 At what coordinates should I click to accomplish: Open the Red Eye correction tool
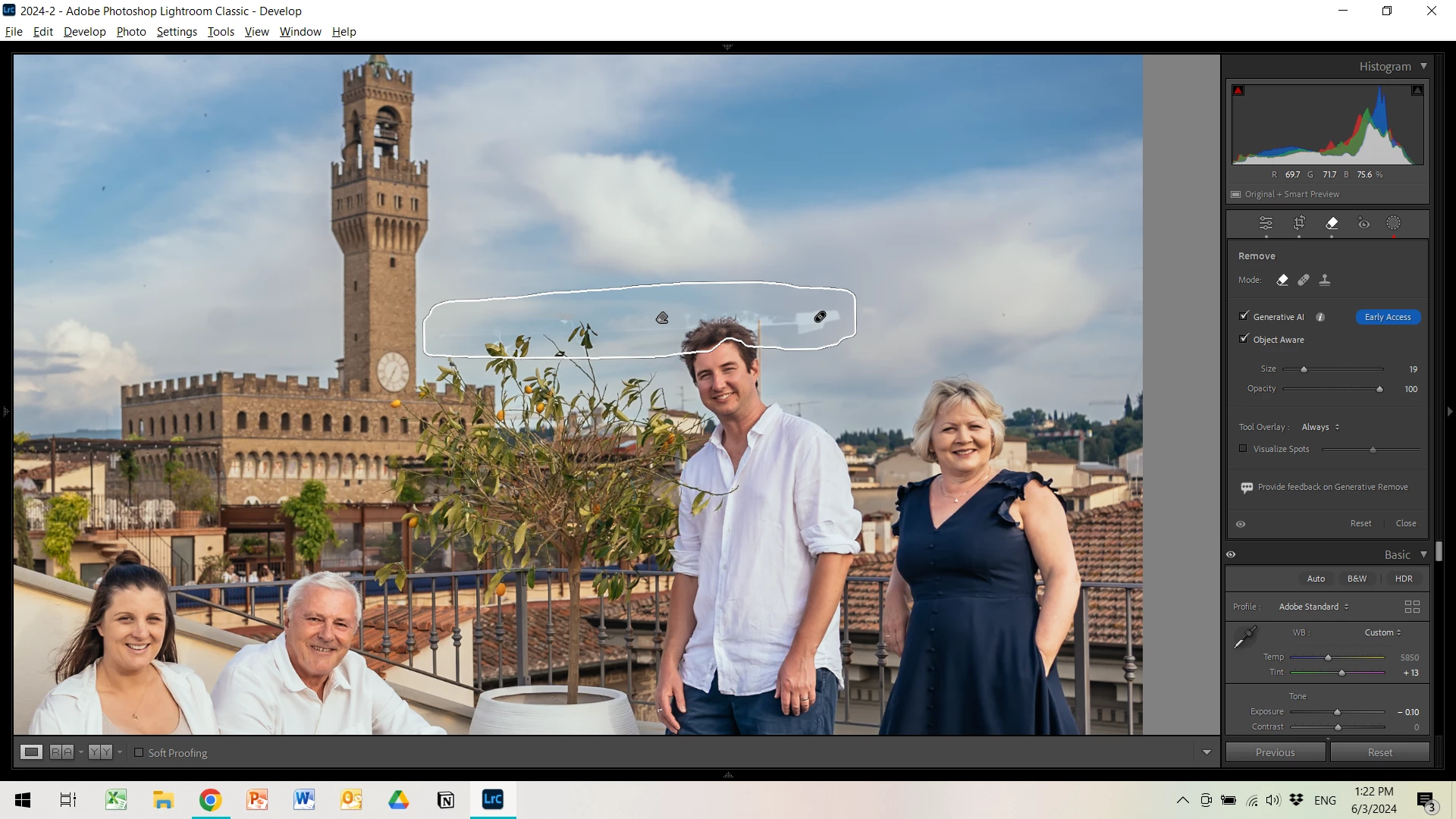pyautogui.click(x=1363, y=223)
